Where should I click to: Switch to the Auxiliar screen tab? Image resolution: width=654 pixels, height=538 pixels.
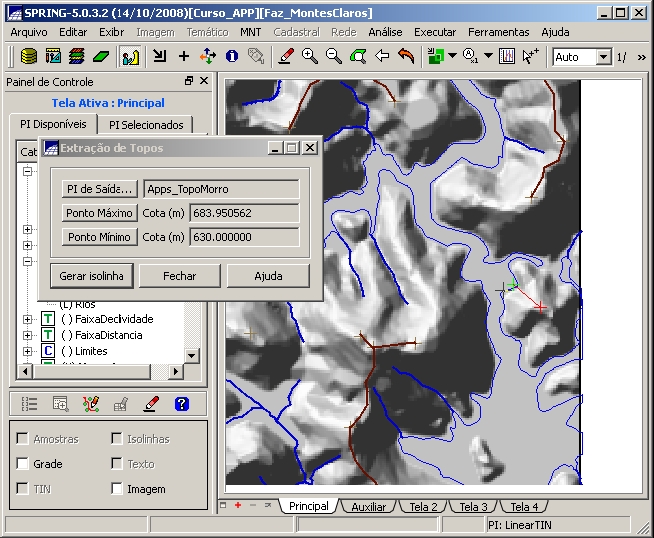click(368, 507)
